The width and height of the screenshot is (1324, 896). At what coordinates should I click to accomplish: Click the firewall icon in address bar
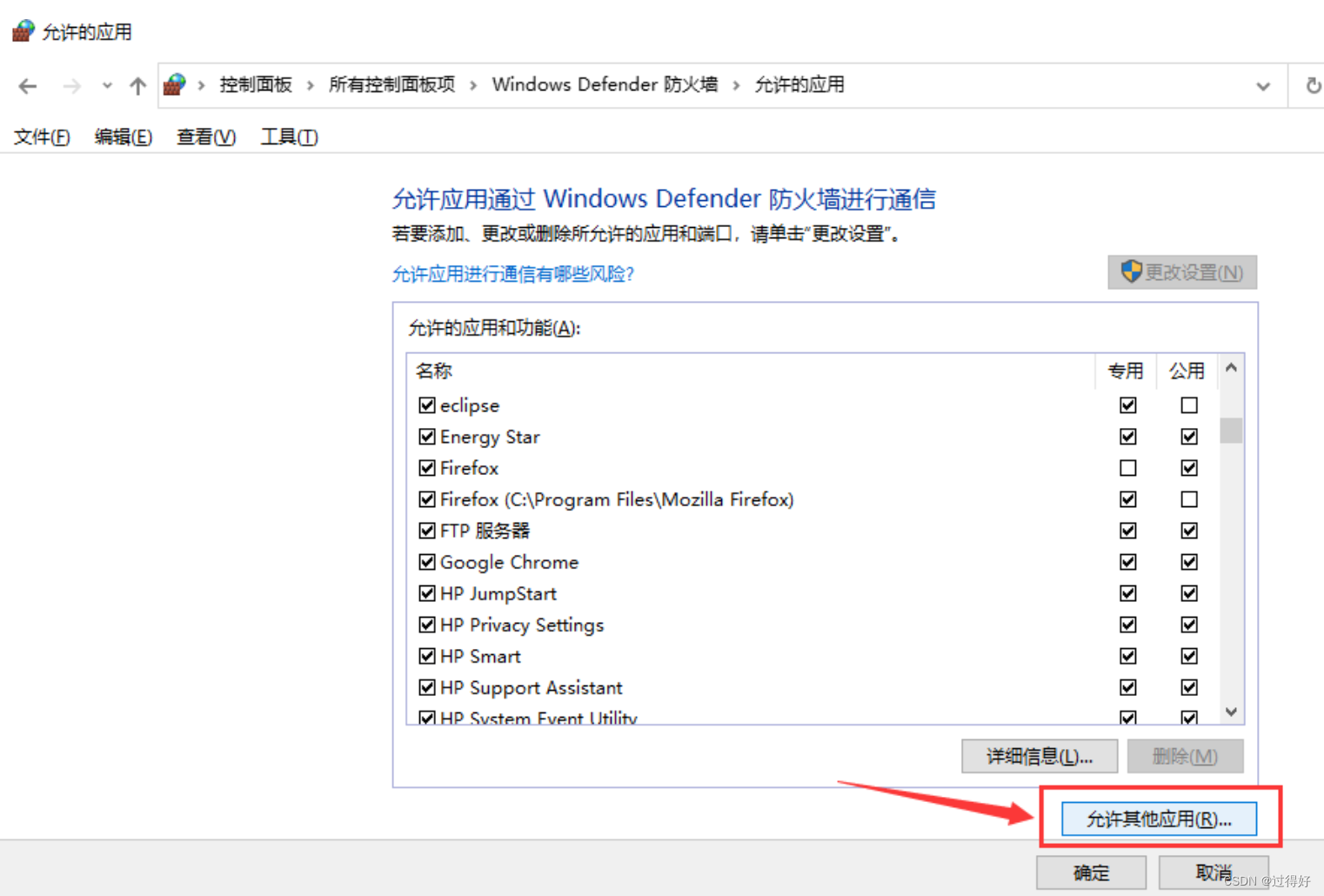coord(175,85)
